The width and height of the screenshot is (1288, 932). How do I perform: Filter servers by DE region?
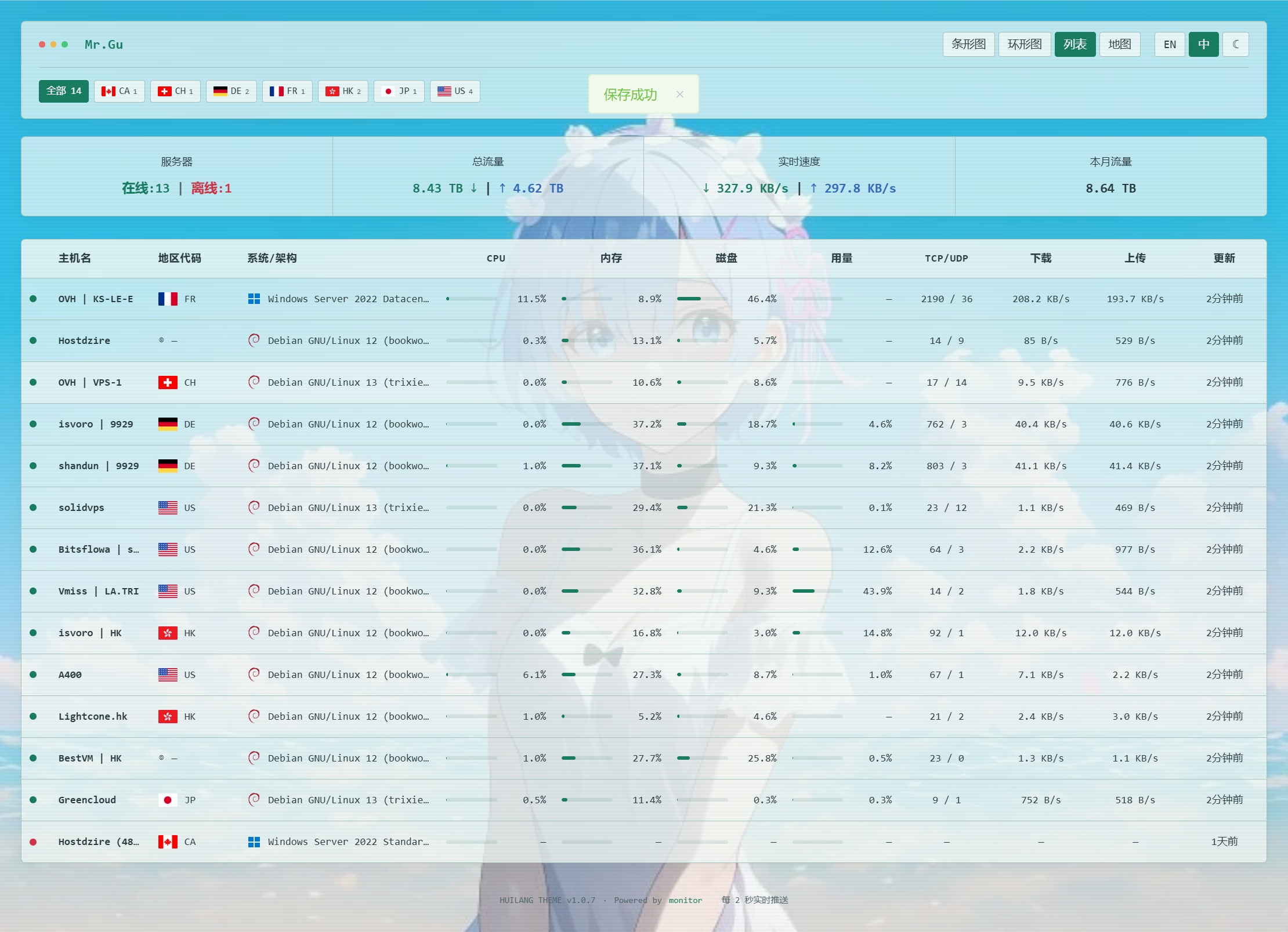(231, 91)
